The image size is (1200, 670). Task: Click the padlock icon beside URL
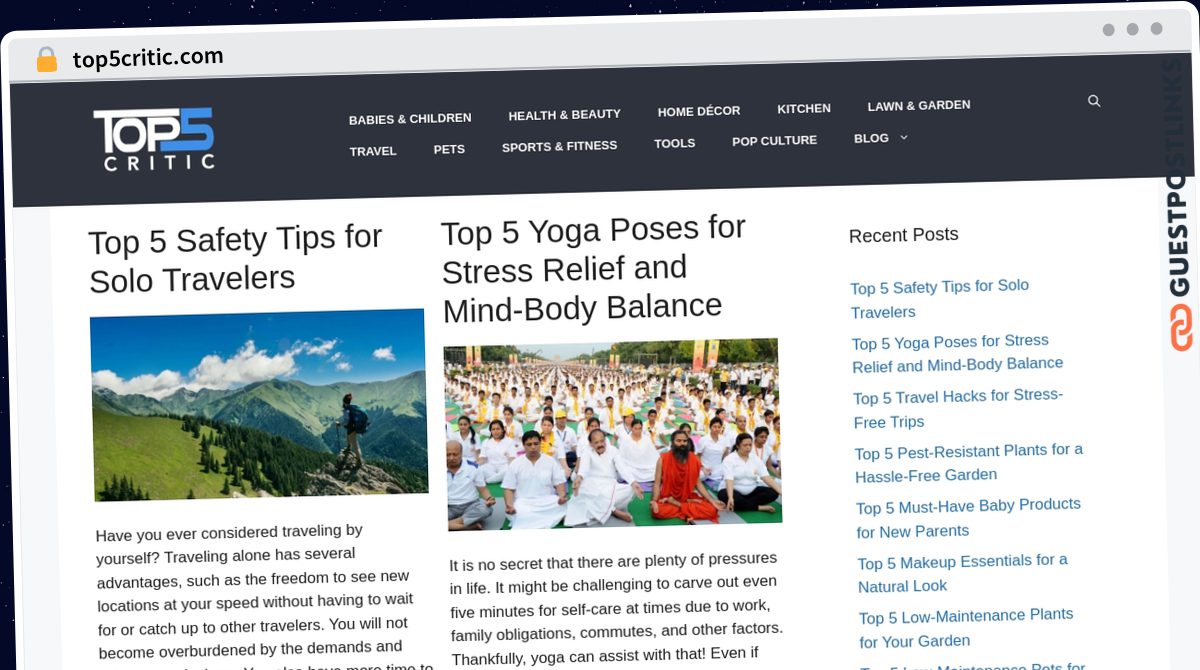[46, 60]
